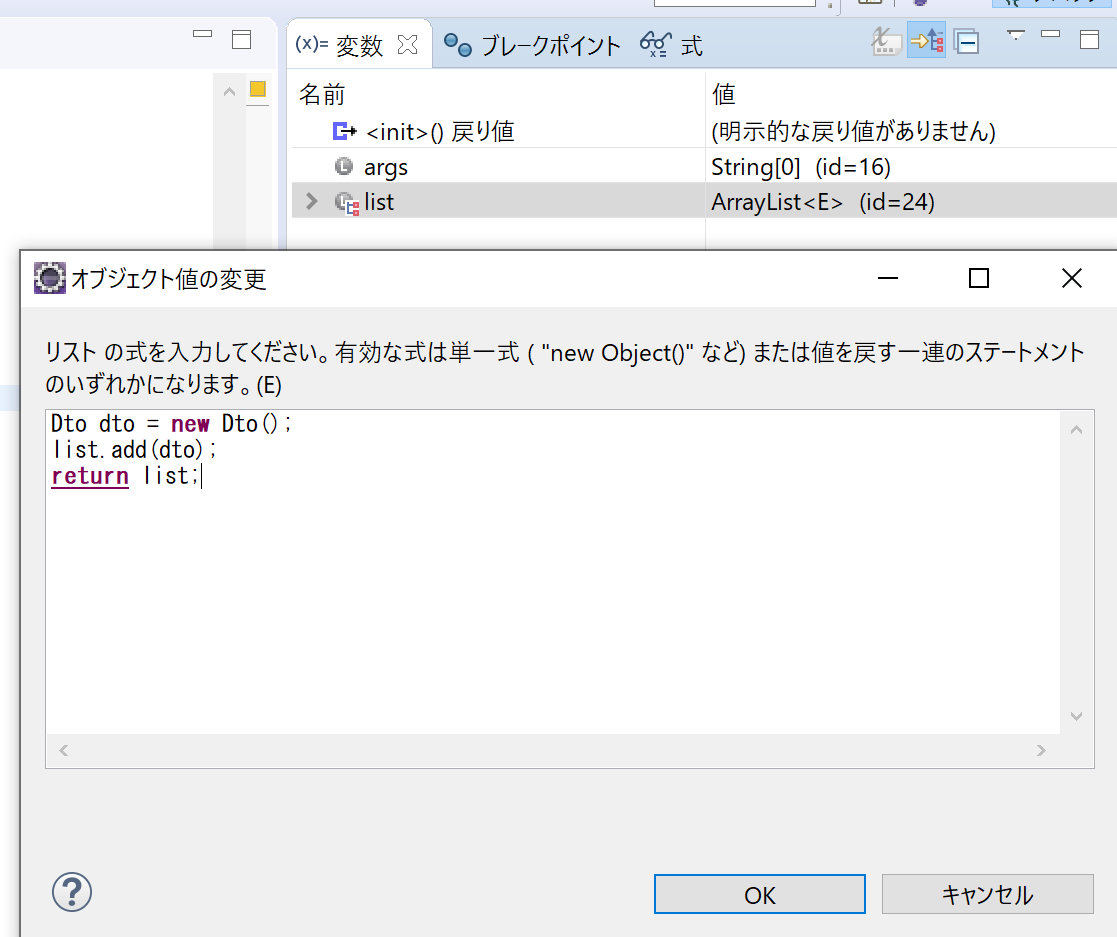This screenshot has width=1117, height=937.
Task: Click the Collapse All icon in Variables toolbar
Action: point(966,44)
